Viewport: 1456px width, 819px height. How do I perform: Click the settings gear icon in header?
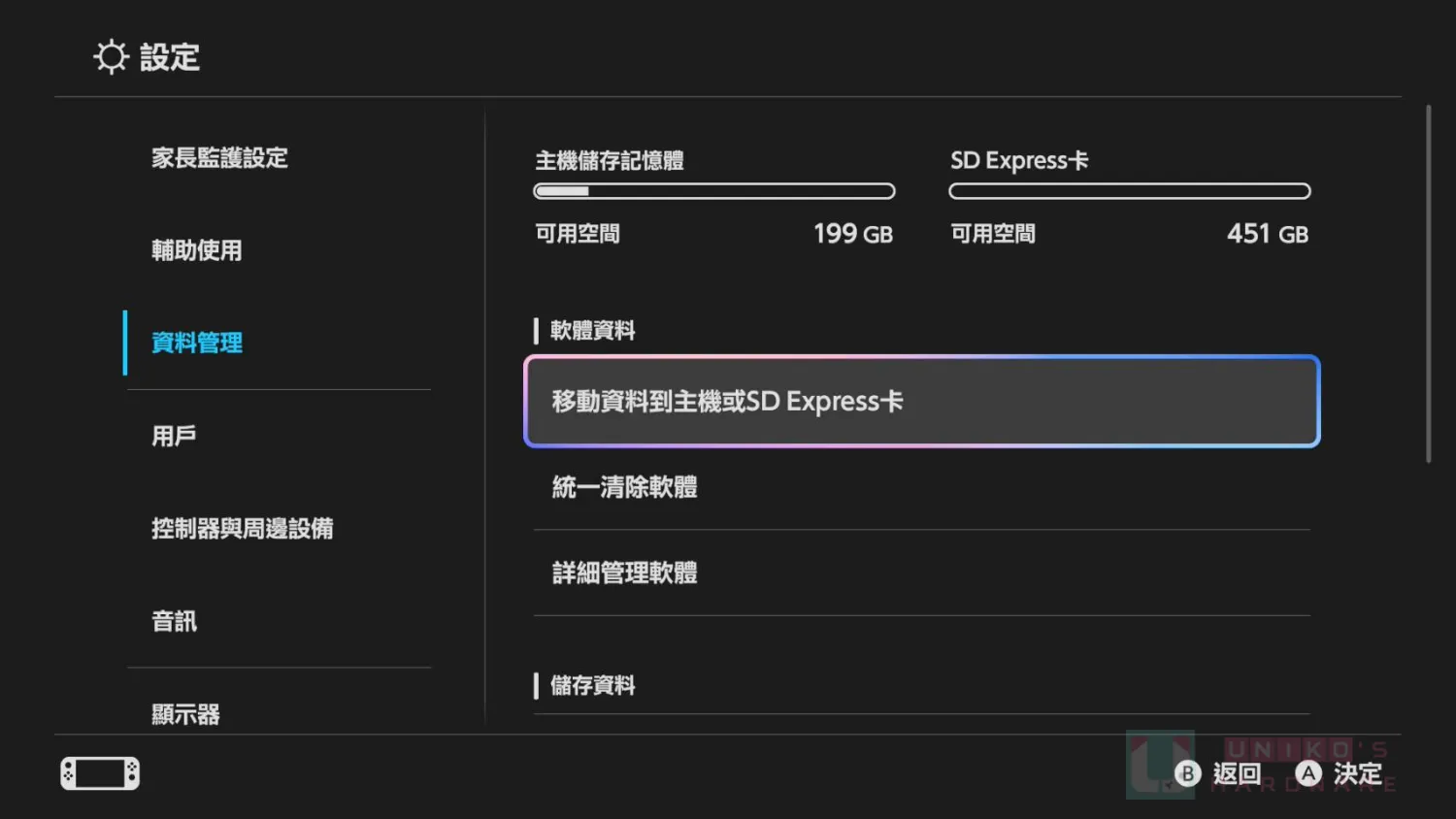[x=111, y=57]
